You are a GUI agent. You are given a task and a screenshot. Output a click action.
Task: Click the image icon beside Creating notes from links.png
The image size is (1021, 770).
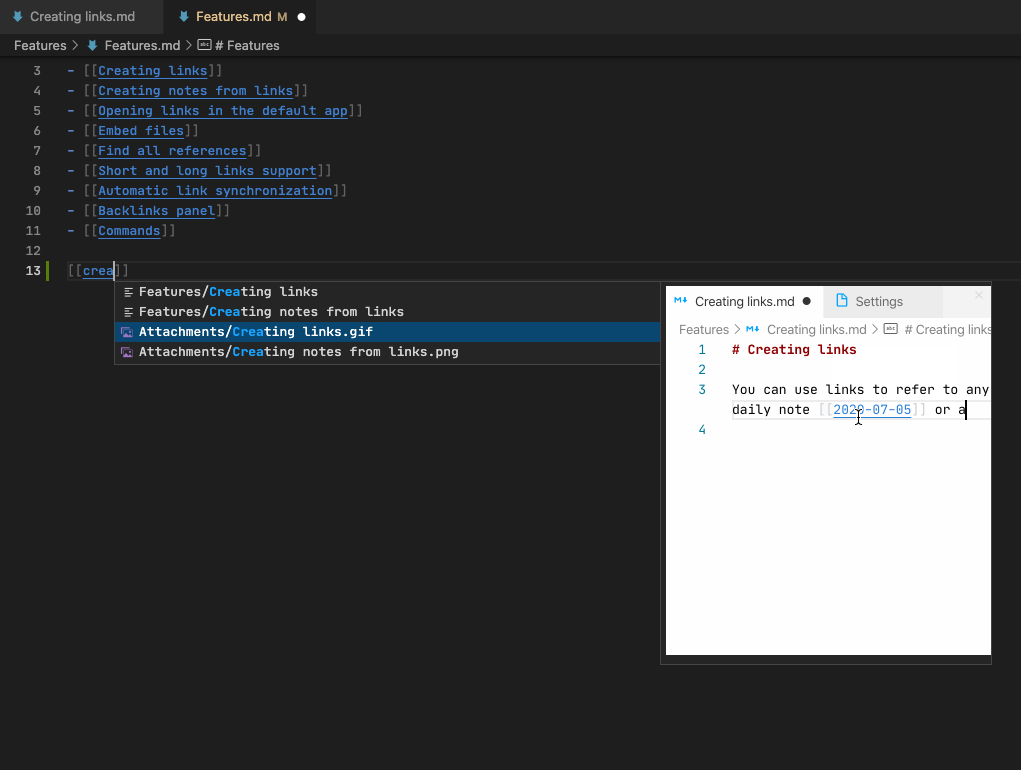[127, 351]
